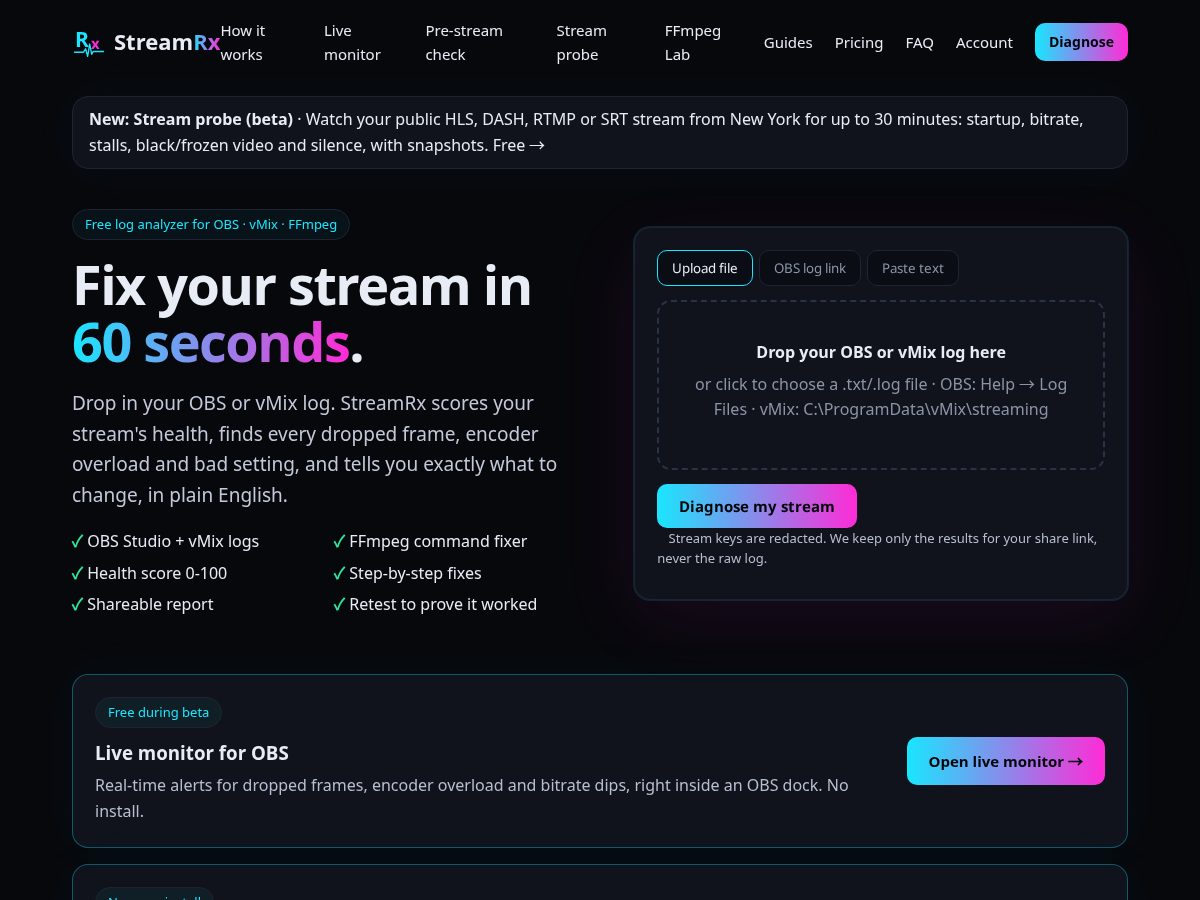Click the StreamRx pulse logo icon
Screen dimensions: 1200x900
(88, 43)
